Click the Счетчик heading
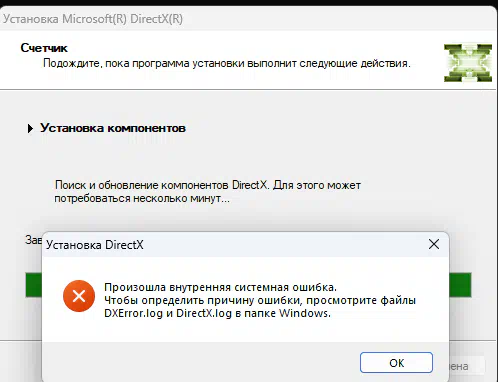 point(44,48)
